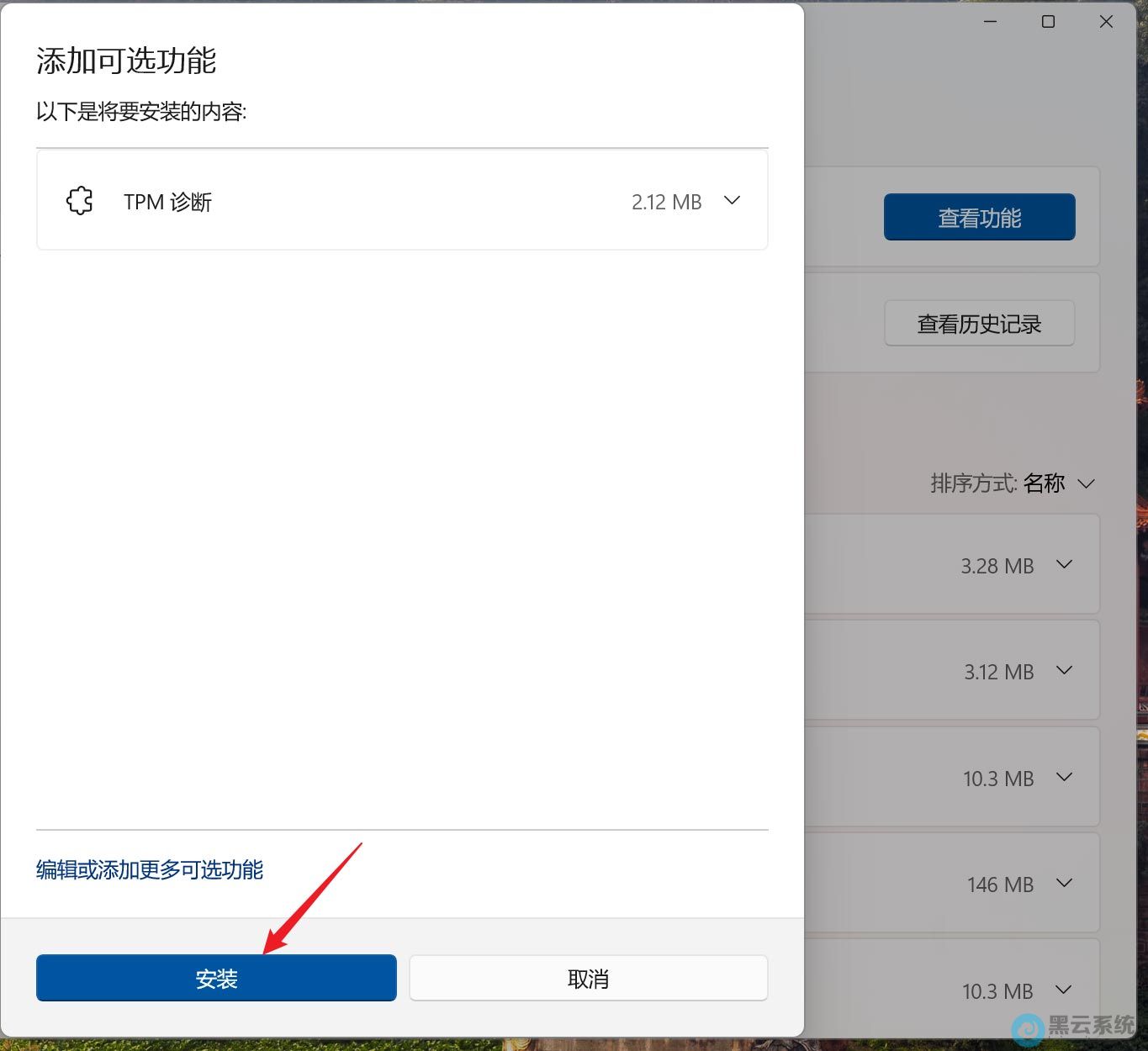Click the 查看历史记录 button

pos(979,323)
